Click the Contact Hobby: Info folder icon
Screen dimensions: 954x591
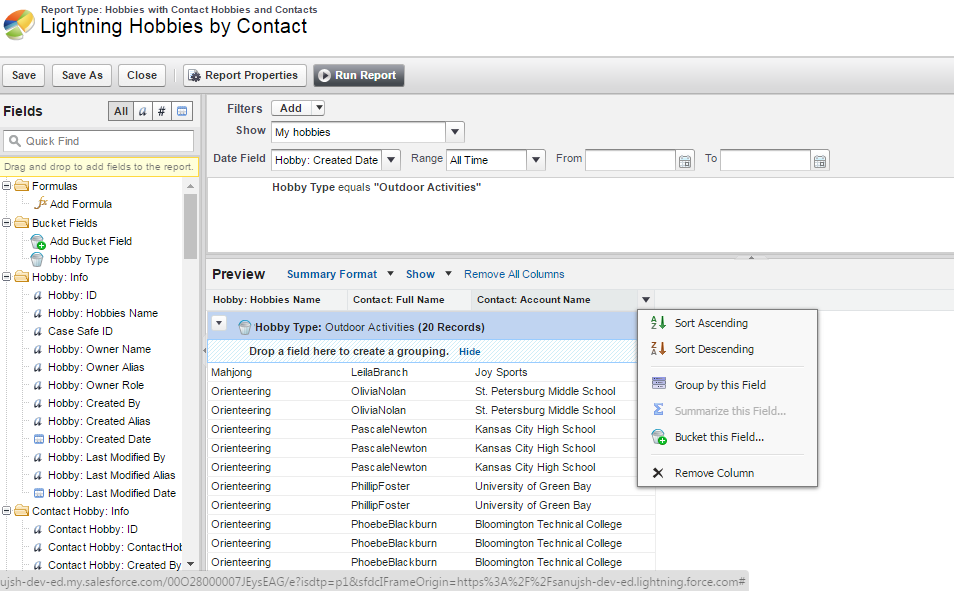22,511
